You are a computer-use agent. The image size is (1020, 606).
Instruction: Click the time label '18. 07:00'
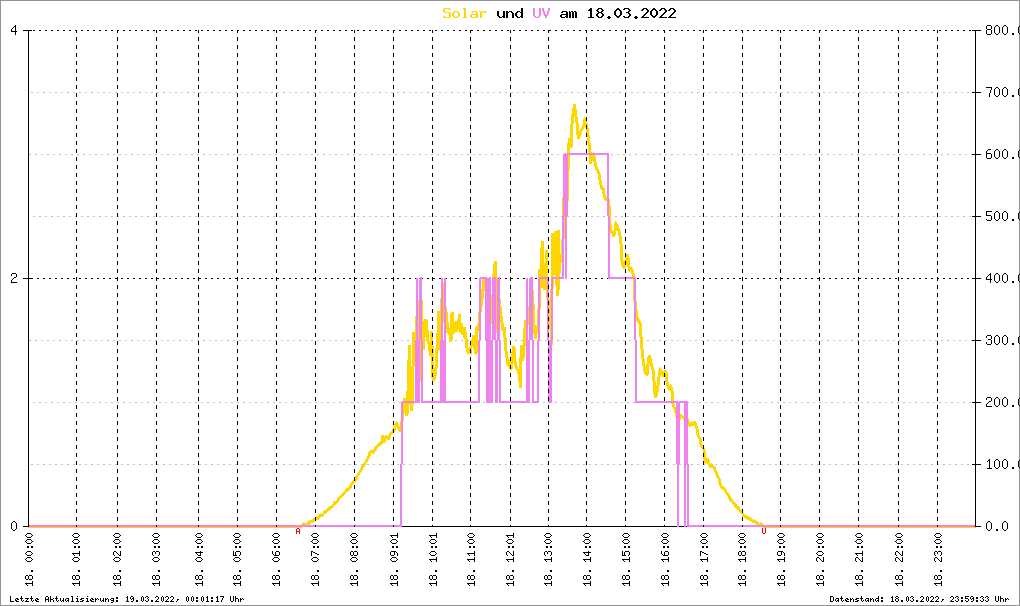[315, 560]
